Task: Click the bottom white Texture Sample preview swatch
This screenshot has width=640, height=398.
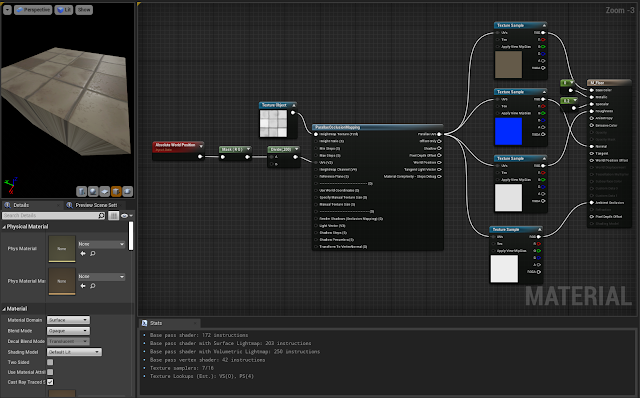Action: coord(504,269)
